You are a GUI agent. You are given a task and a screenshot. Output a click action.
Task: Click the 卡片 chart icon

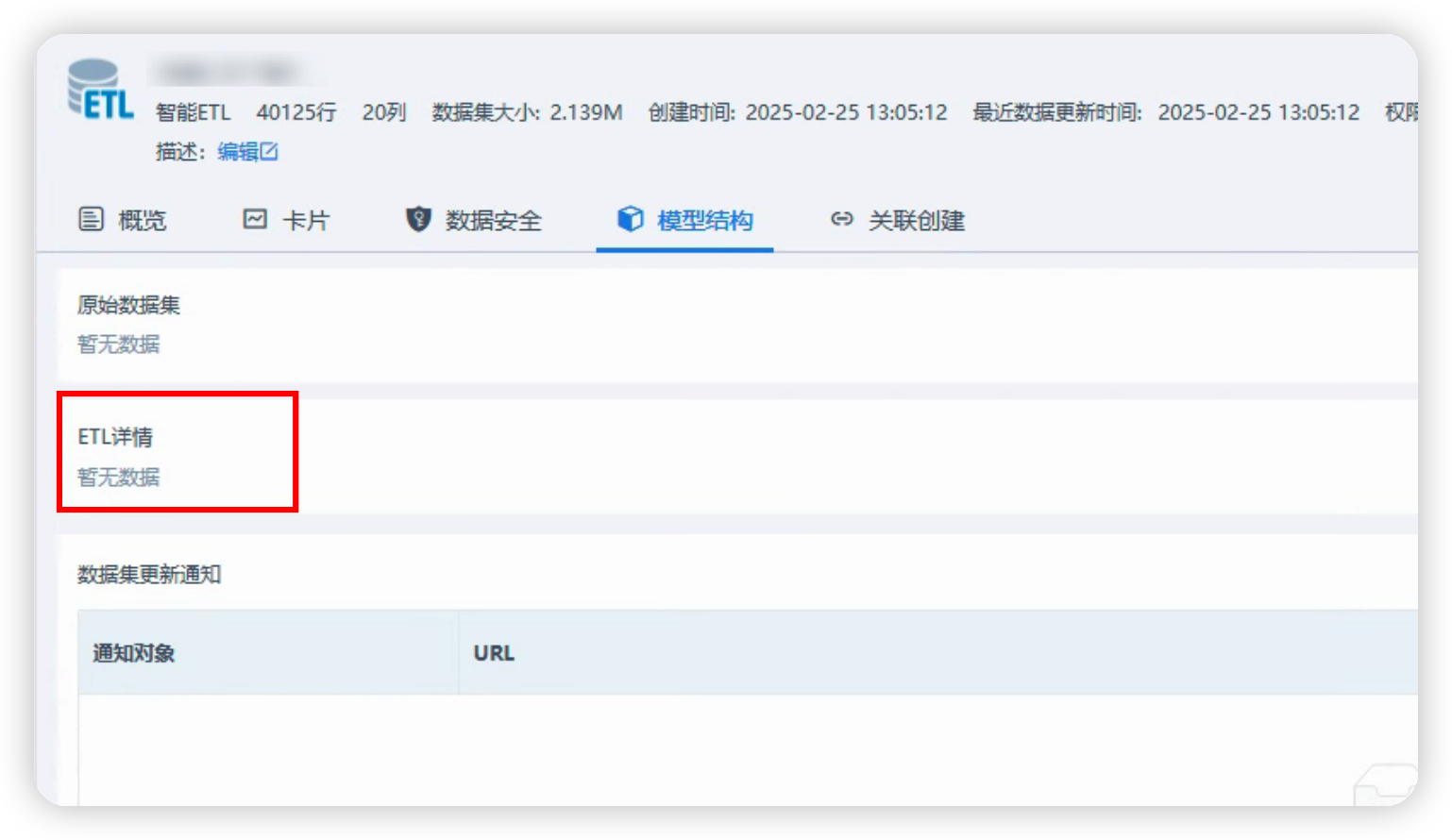click(255, 219)
